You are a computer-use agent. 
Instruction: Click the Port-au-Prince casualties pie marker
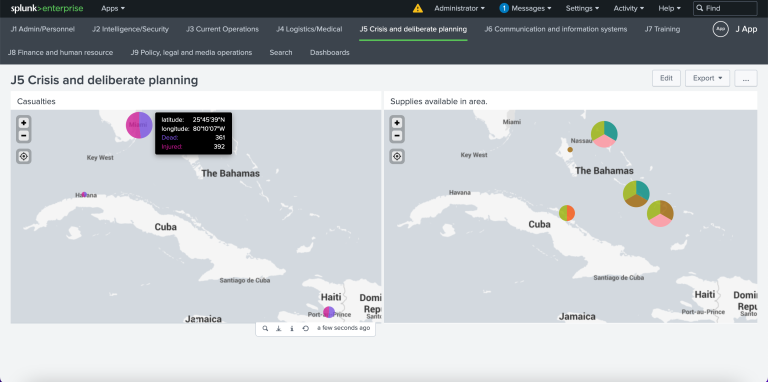[329, 312]
